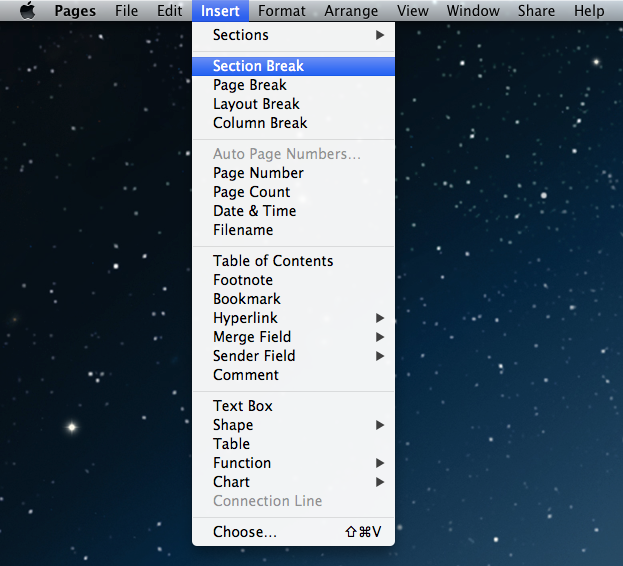Screen dimensions: 623x566
Task: Open the Apple menu
Action: pyautogui.click(x=28, y=10)
